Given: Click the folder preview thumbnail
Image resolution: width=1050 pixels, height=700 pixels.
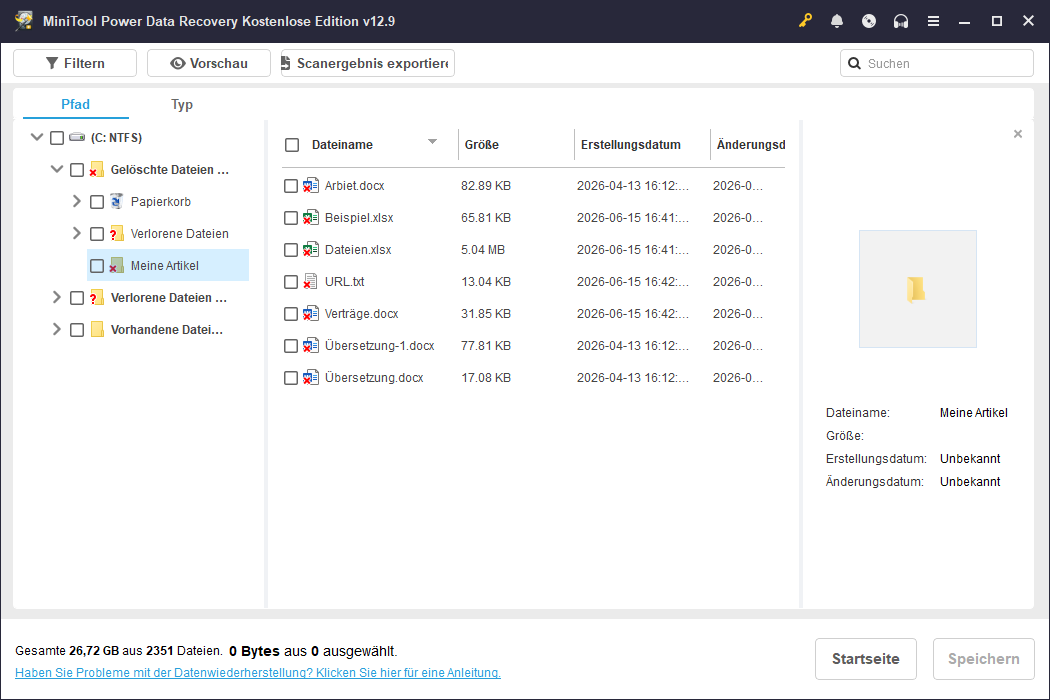Looking at the screenshot, I should coord(917,289).
